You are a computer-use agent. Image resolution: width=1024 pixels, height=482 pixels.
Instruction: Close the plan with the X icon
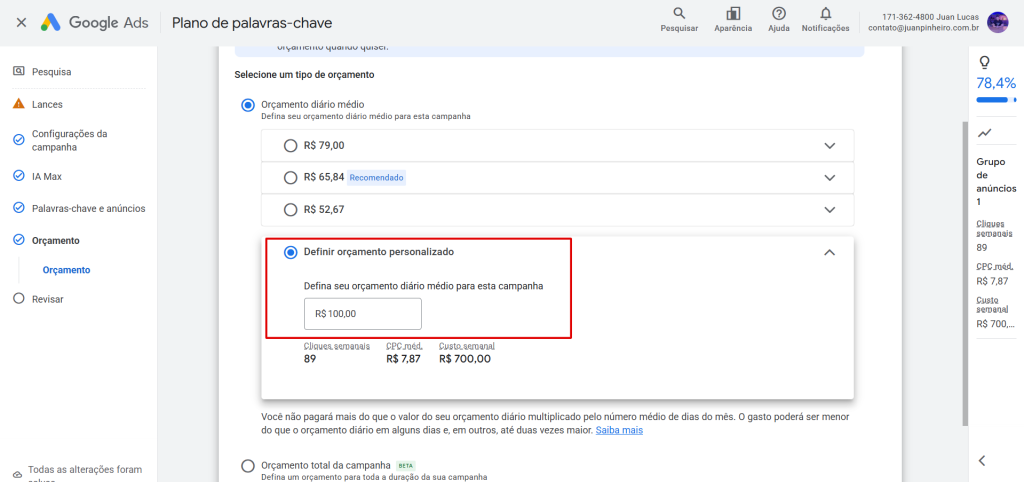click(22, 23)
